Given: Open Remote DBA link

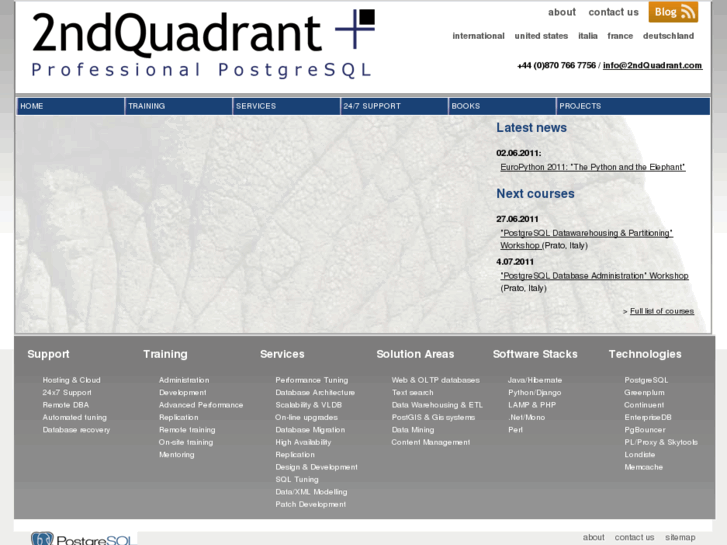Looking at the screenshot, I should [65, 405].
